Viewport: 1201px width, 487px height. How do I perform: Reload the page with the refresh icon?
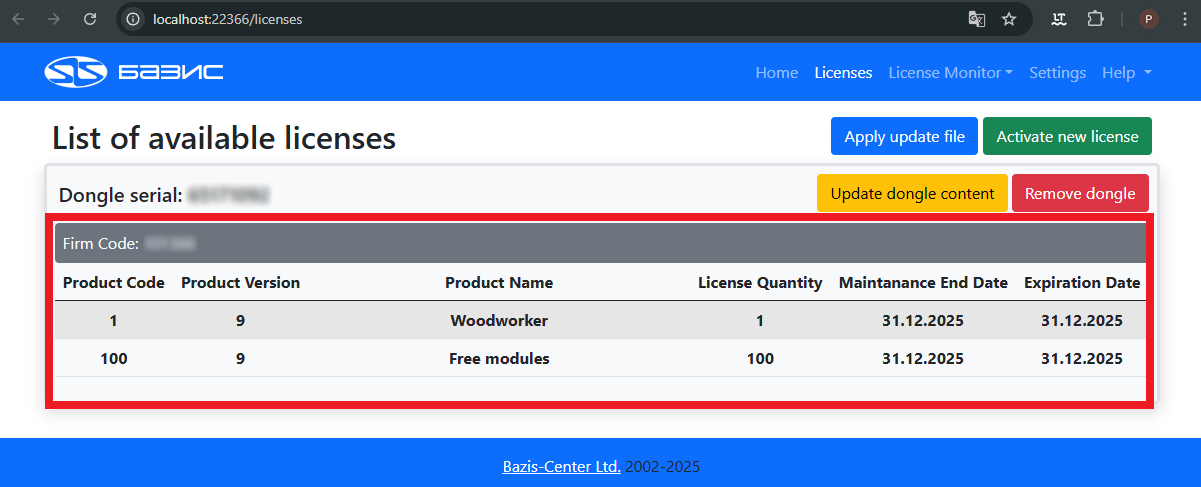tap(90, 19)
